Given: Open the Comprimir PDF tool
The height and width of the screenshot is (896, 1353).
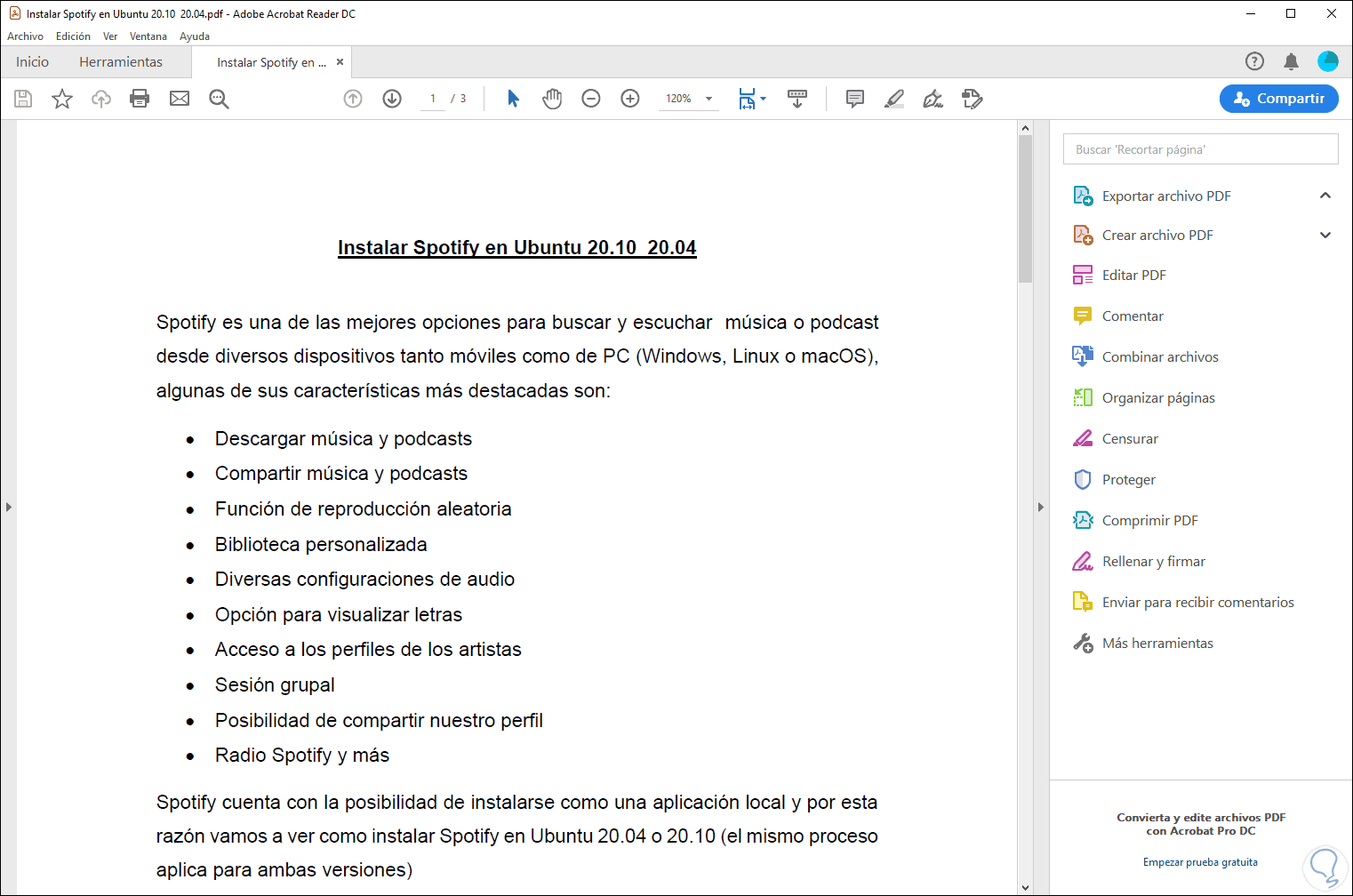Looking at the screenshot, I should point(1150,521).
